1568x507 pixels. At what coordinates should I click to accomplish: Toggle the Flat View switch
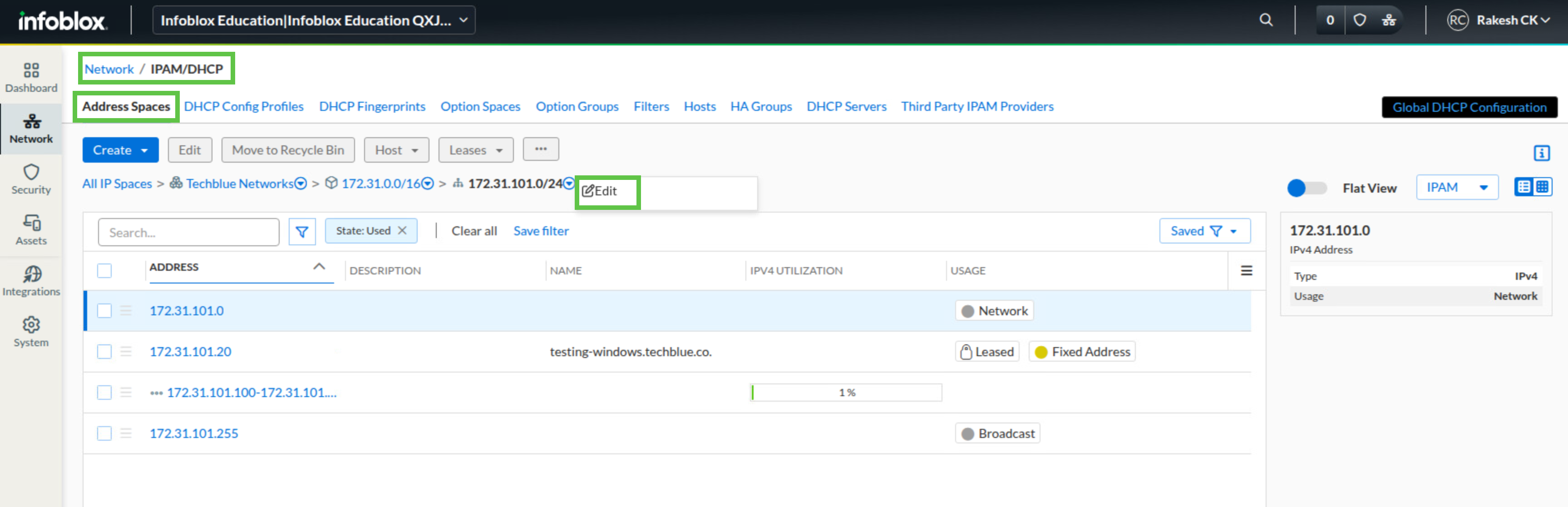coord(1306,188)
